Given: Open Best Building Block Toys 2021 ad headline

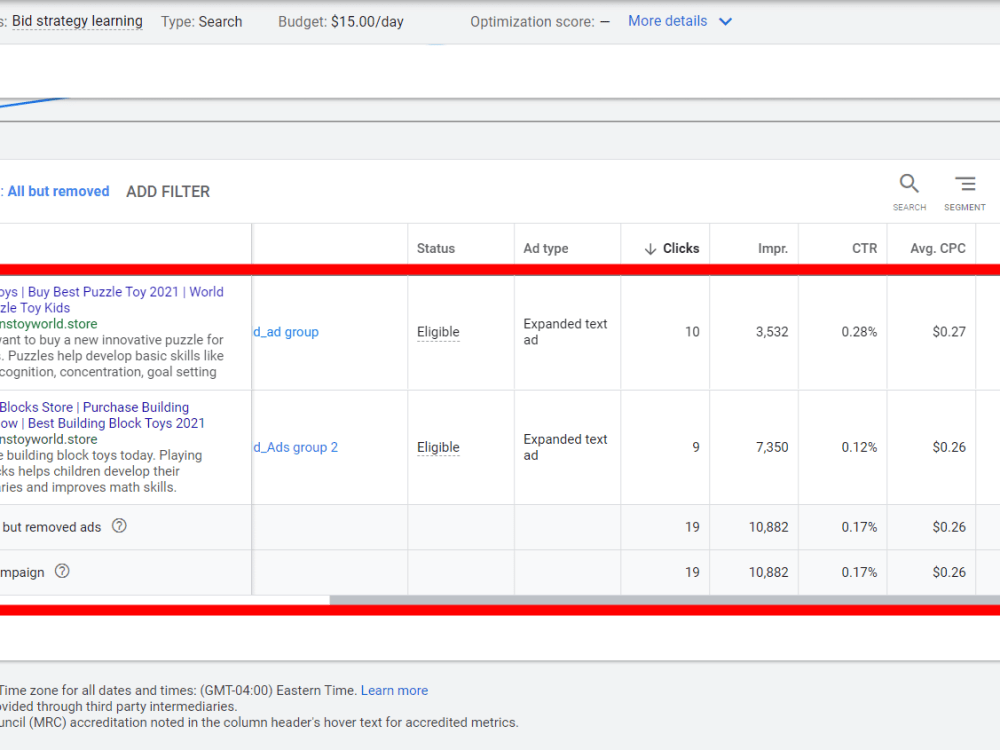Looking at the screenshot, I should coord(116,423).
